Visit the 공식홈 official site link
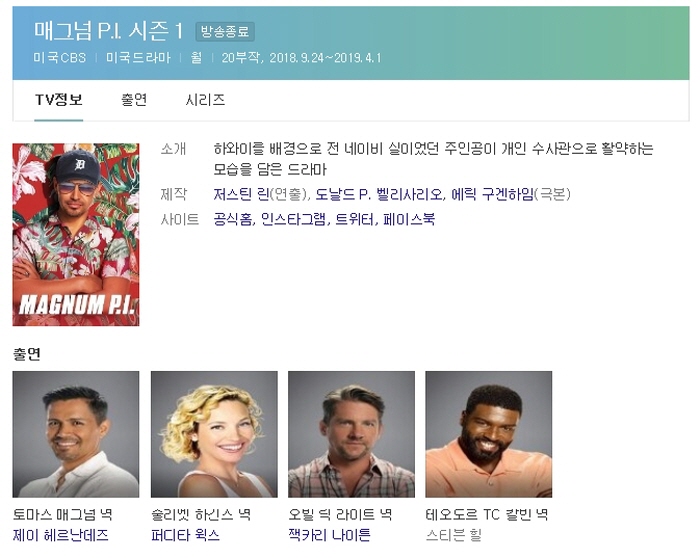Viewport: 700px width, 558px height. [x=234, y=219]
